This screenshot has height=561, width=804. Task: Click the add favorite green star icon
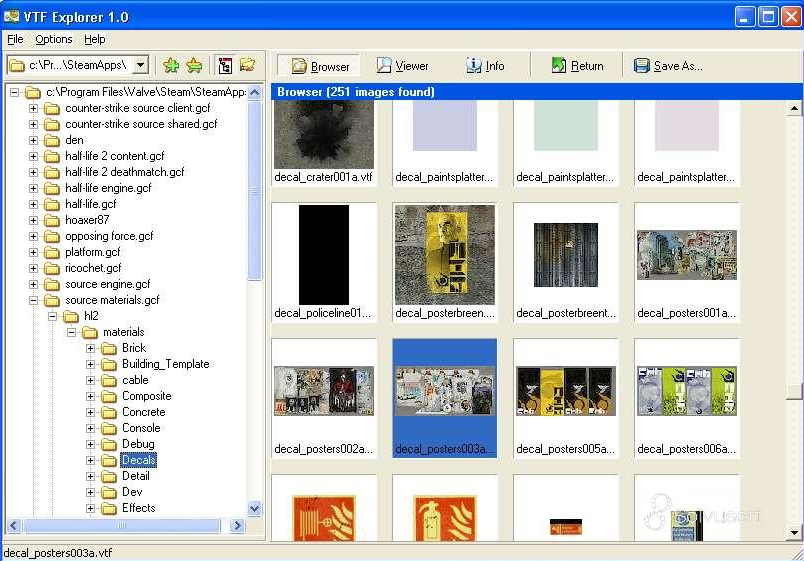171,65
